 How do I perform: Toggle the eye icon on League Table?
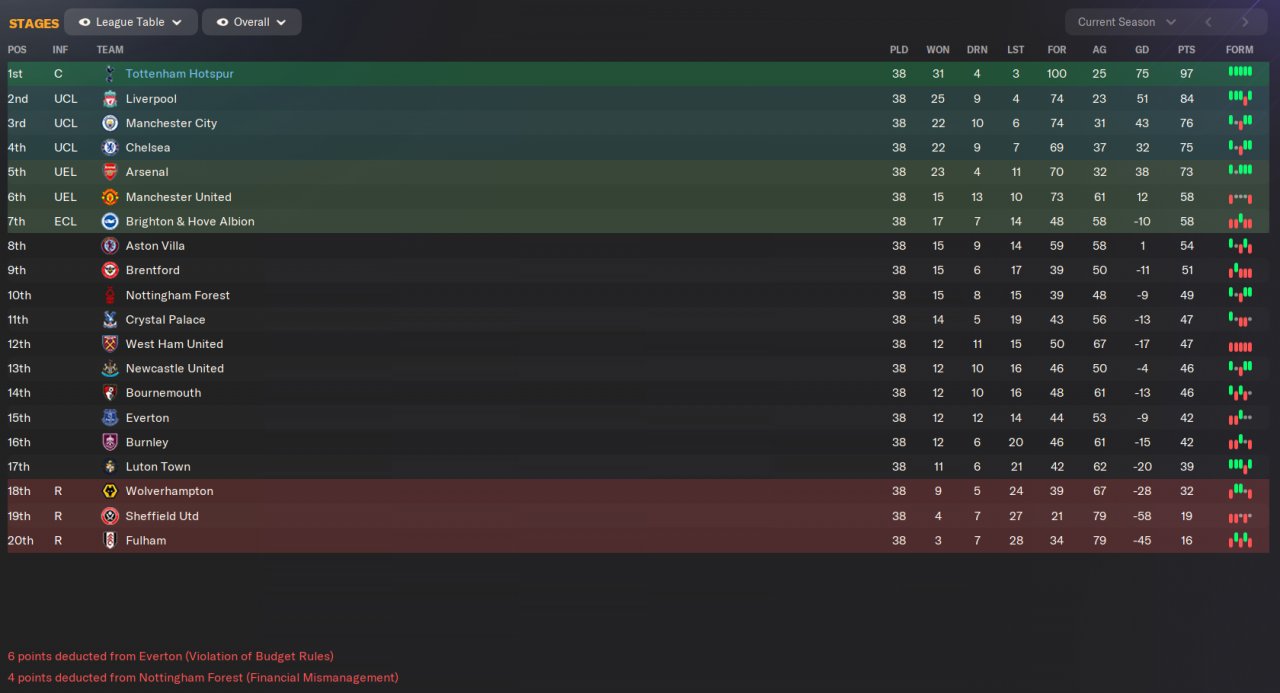pos(84,22)
